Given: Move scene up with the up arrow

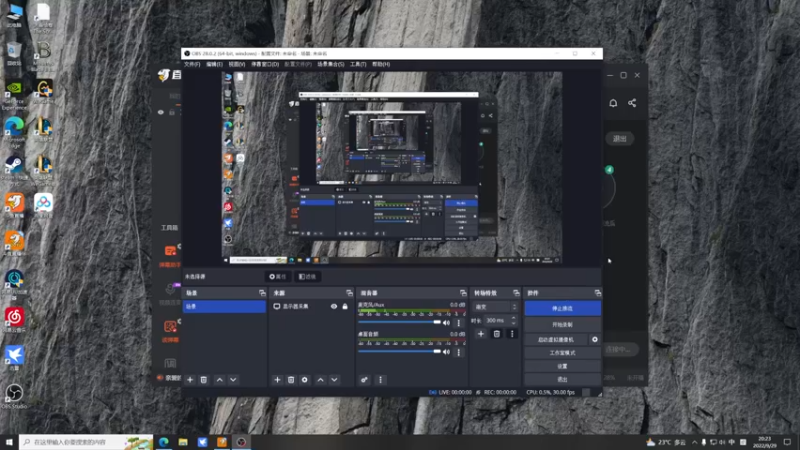Looking at the screenshot, I should pos(219,380).
